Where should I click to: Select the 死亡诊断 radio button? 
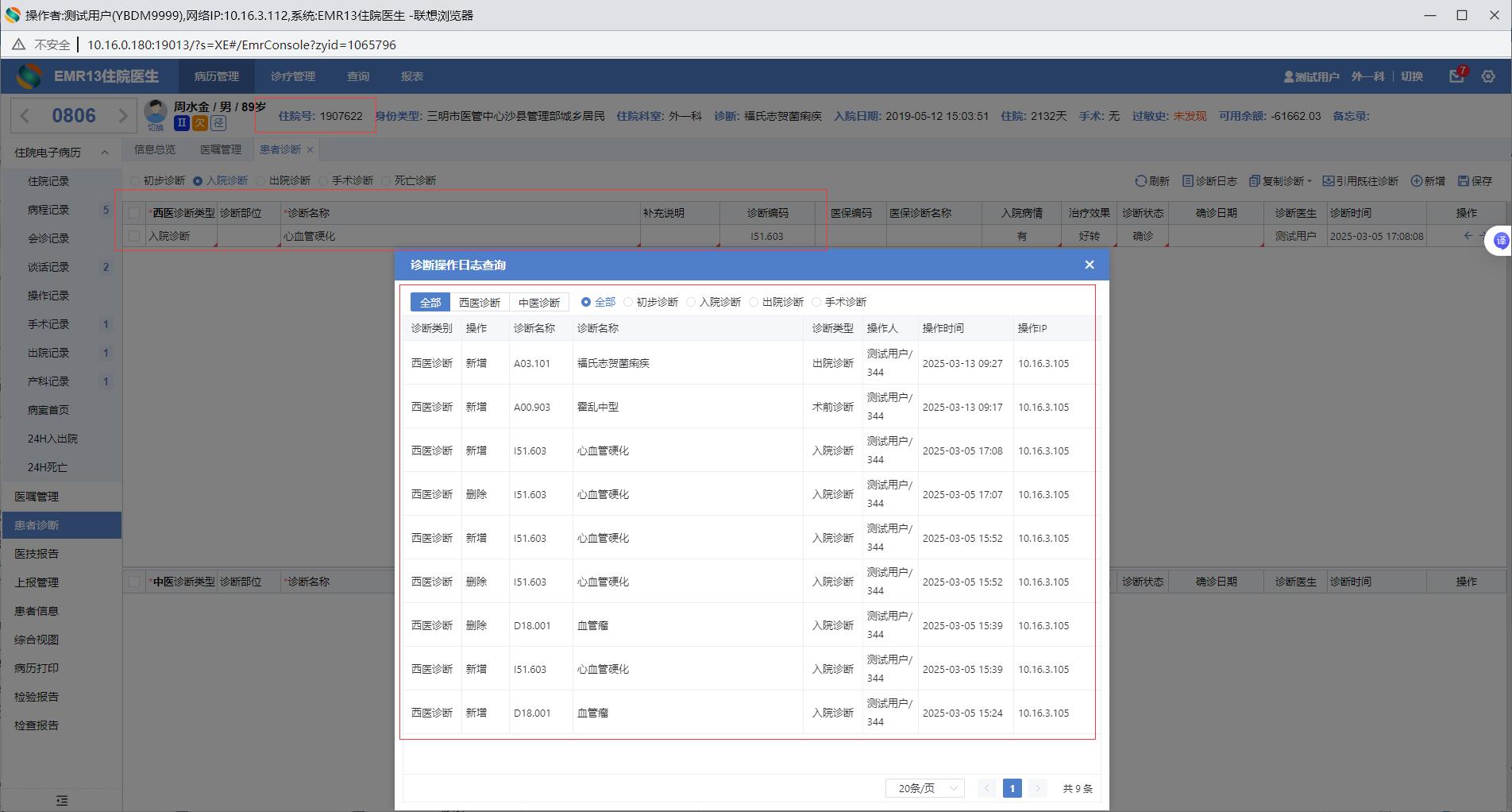tap(386, 181)
